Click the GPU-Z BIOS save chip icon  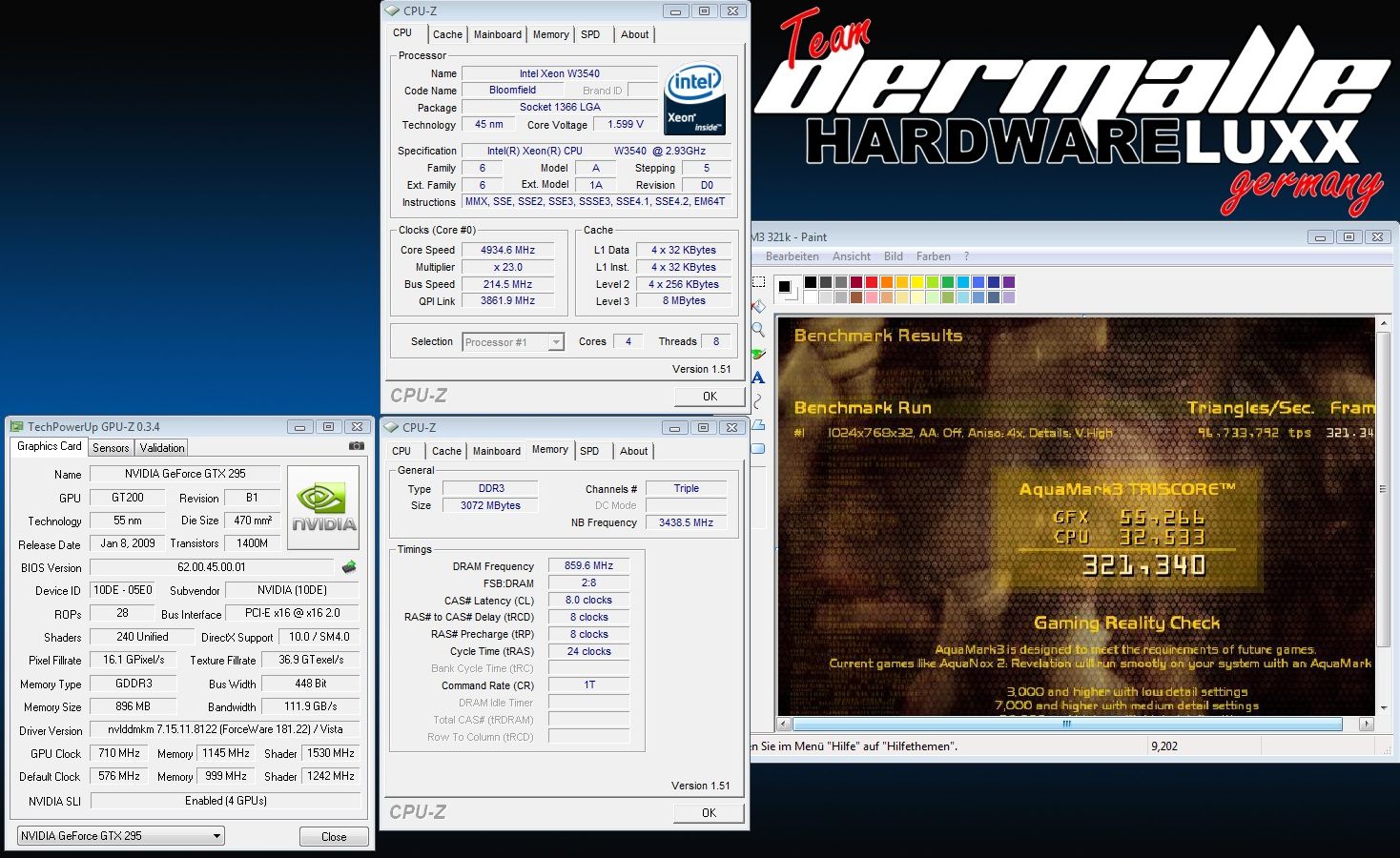[349, 567]
